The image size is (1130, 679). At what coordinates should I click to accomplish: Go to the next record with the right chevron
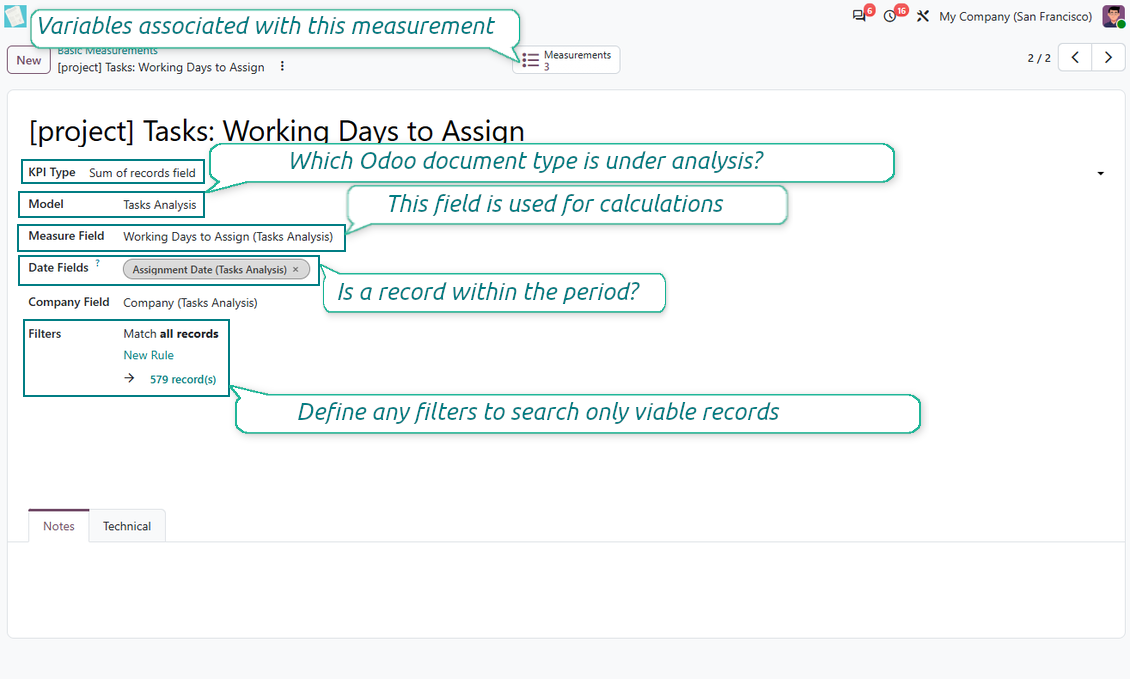coord(1108,58)
